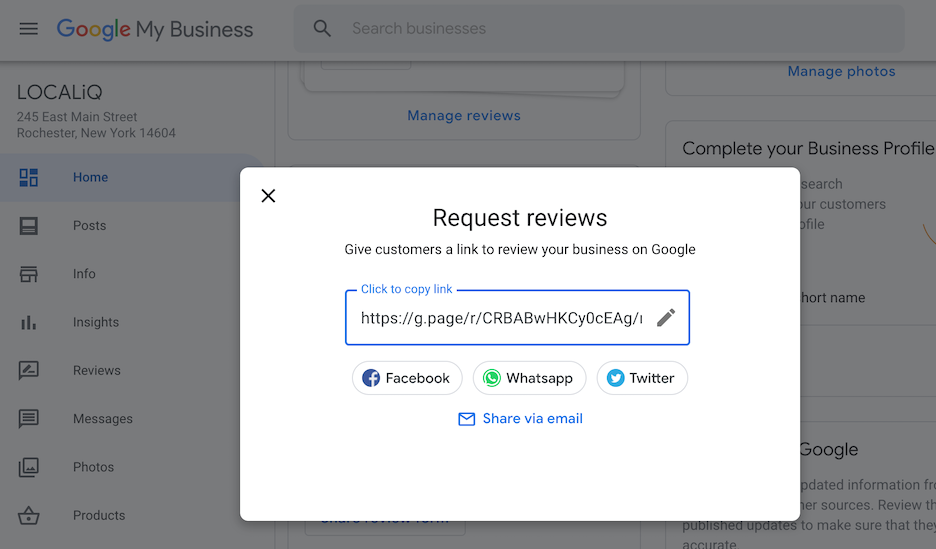Close the Request reviews dialog
Screen dimensions: 936x549
pyautogui.click(x=268, y=196)
